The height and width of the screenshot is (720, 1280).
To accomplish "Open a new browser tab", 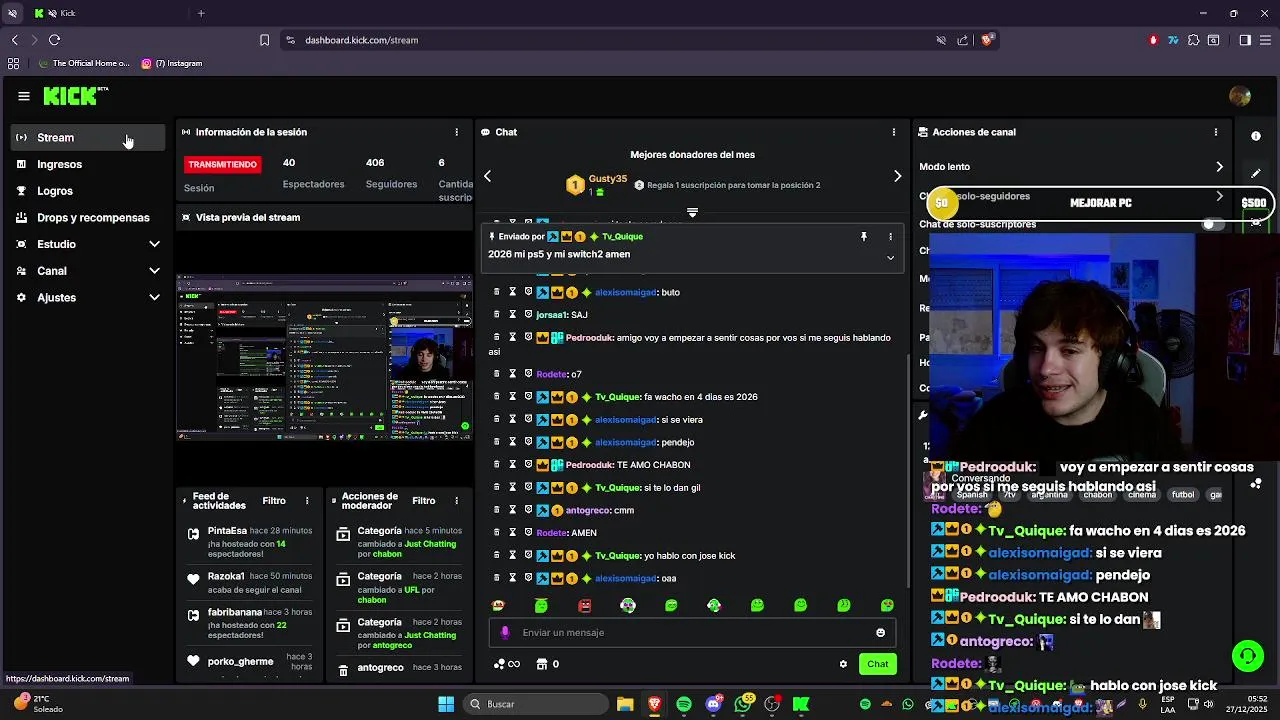I will click(201, 13).
